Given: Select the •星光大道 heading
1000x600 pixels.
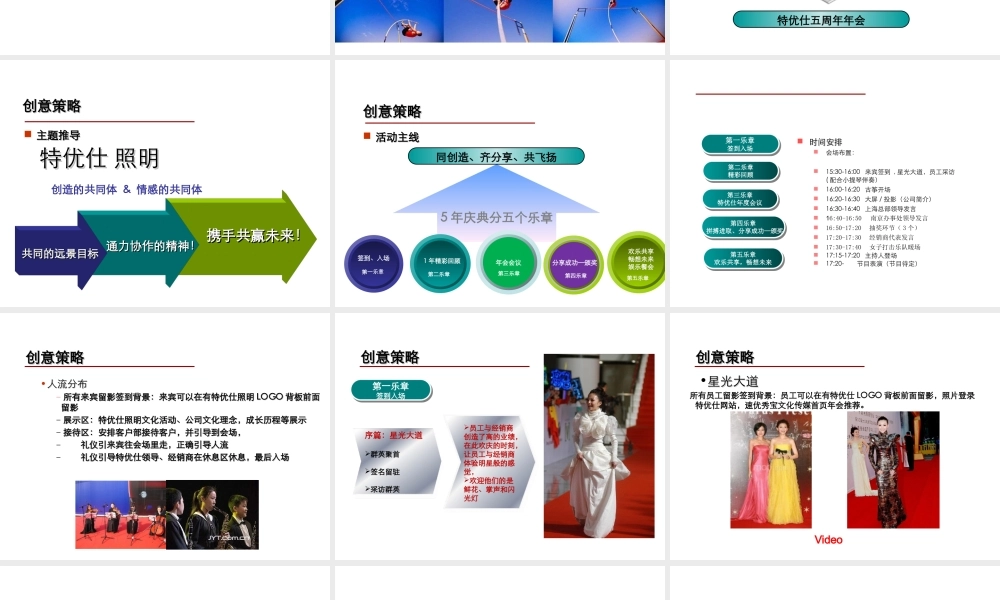Looking at the screenshot, I should (730, 381).
